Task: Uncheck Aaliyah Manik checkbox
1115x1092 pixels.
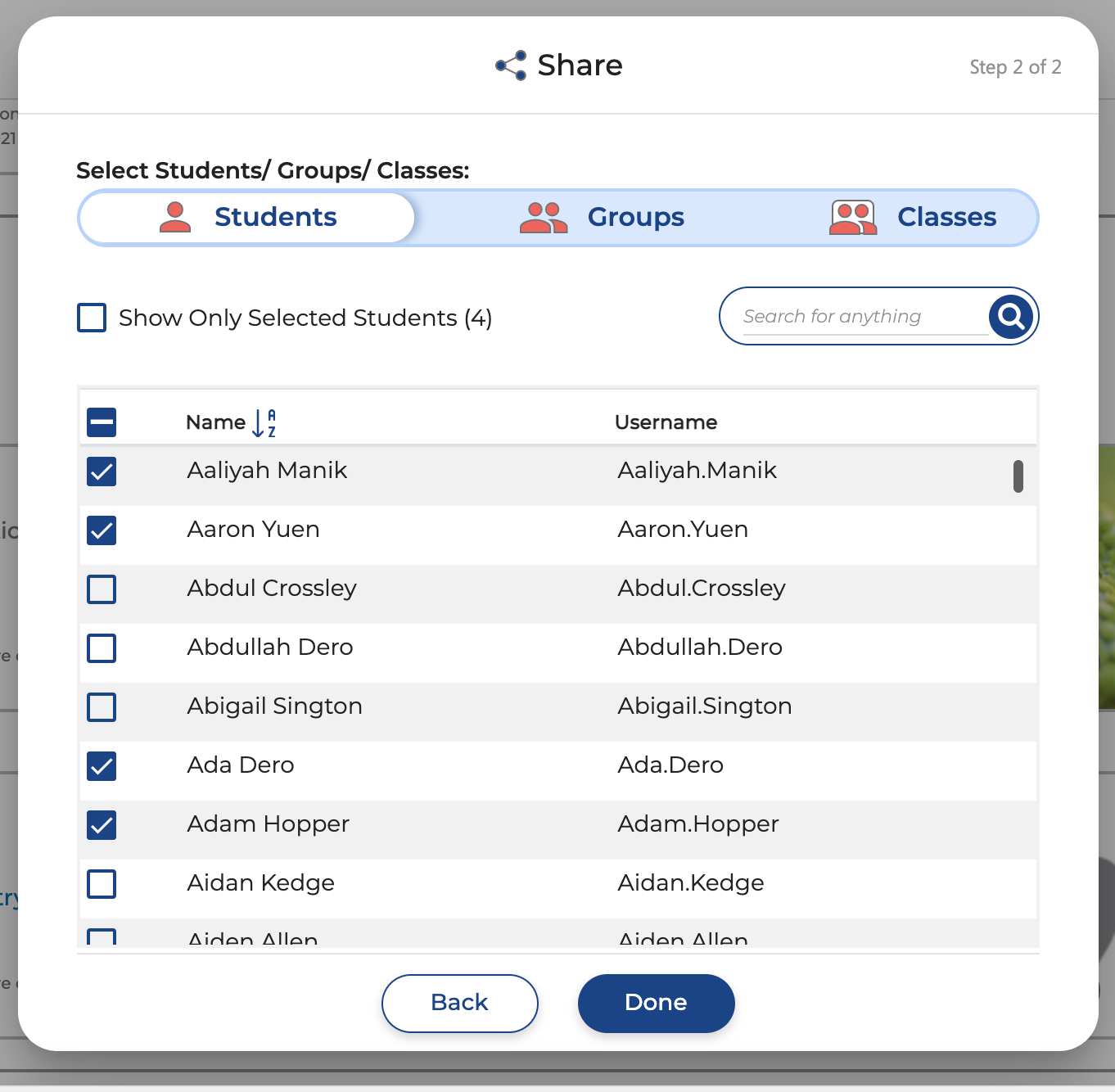Action: coord(102,472)
